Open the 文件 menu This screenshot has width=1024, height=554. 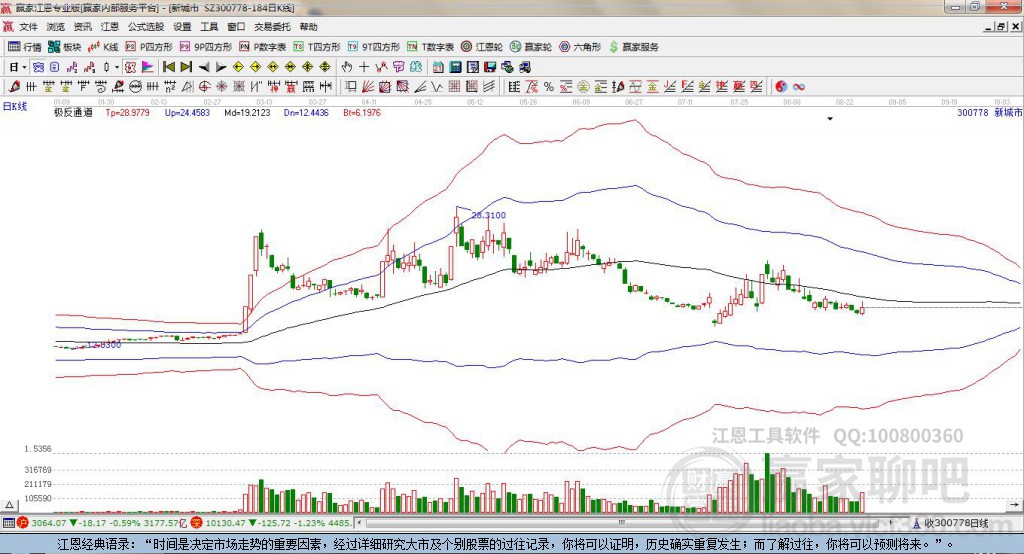point(29,27)
